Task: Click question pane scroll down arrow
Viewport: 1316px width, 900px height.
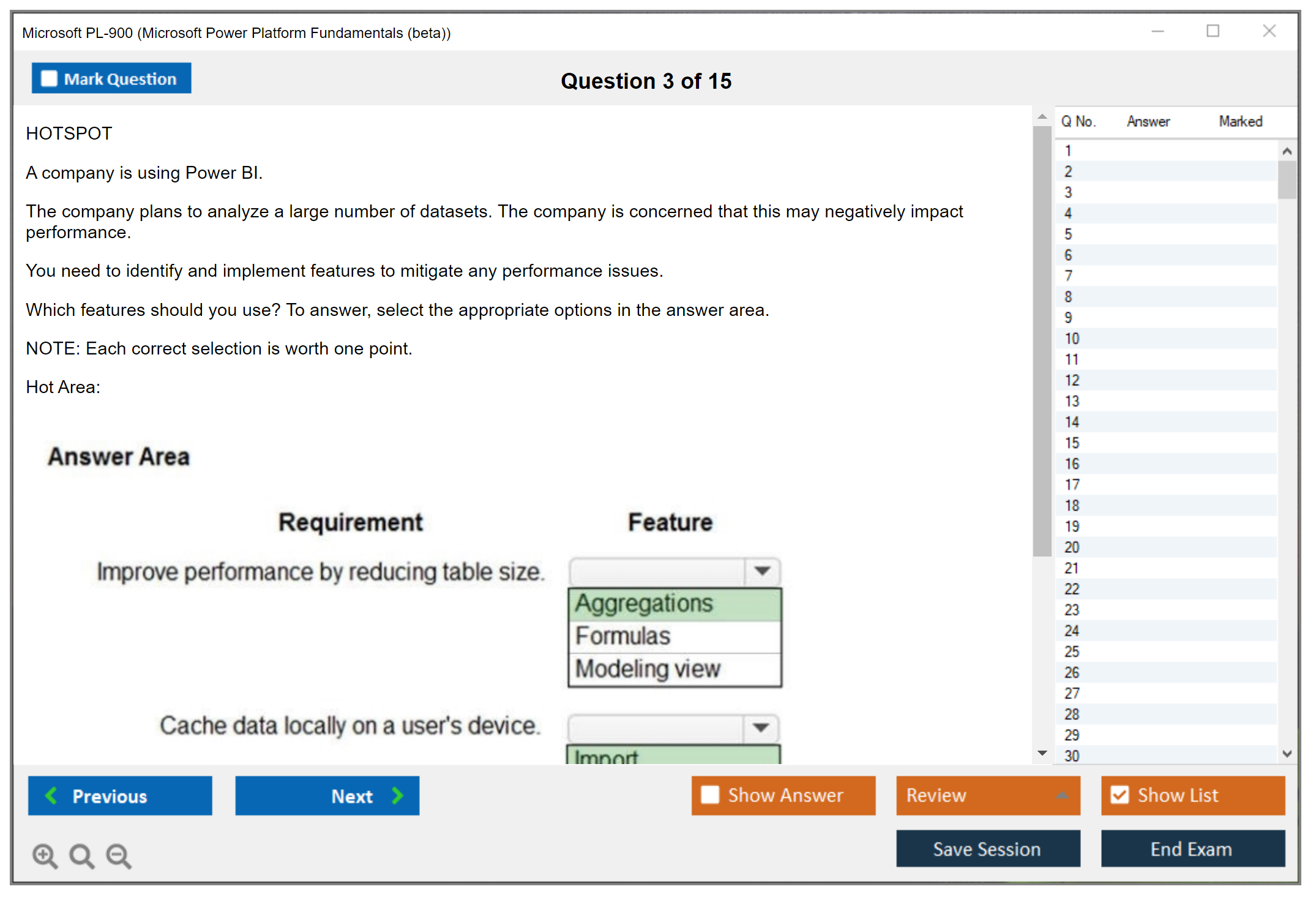Action: click(1042, 753)
